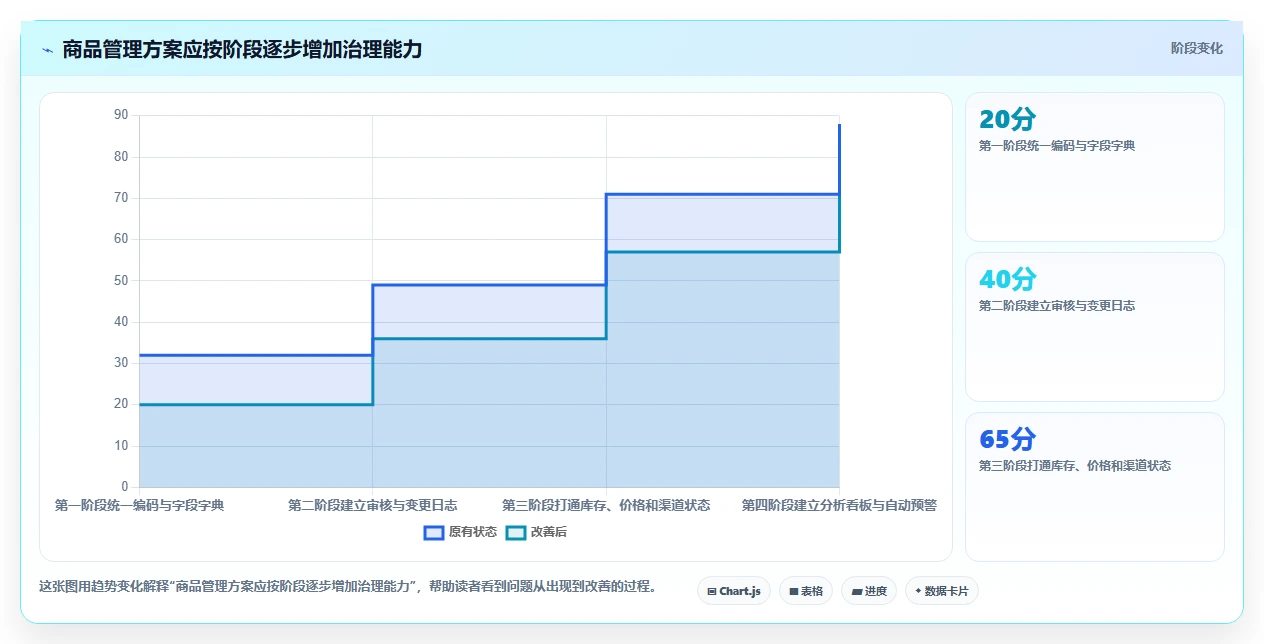The height and width of the screenshot is (644, 1264).
Task: Click the header icon before the title
Action: (47, 50)
